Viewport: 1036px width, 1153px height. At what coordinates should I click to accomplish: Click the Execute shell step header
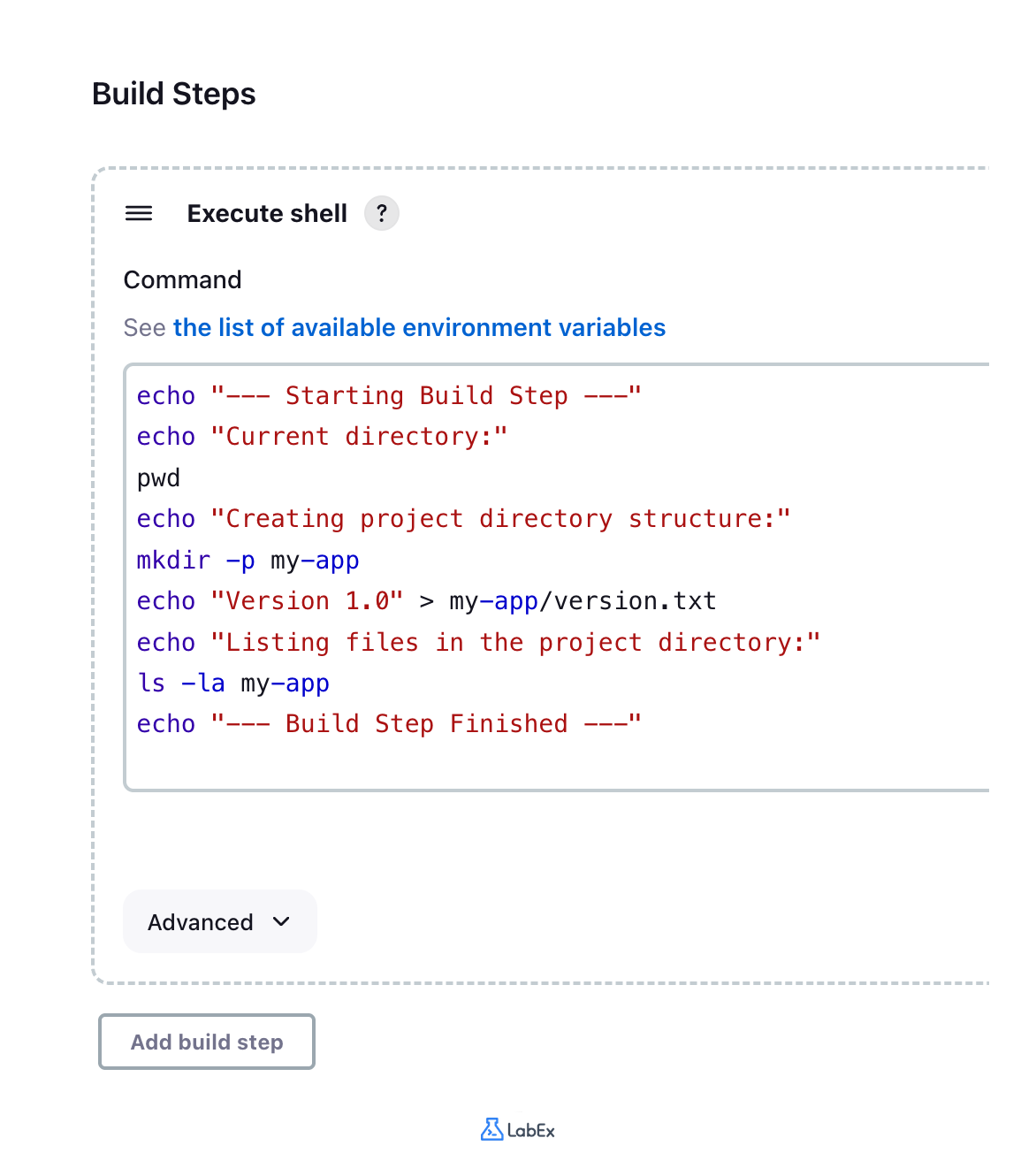coord(267,213)
